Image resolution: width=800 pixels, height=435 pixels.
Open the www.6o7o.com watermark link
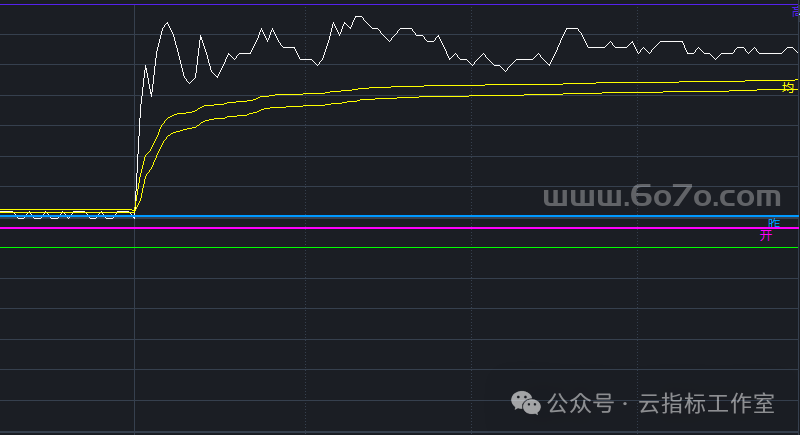(661, 196)
